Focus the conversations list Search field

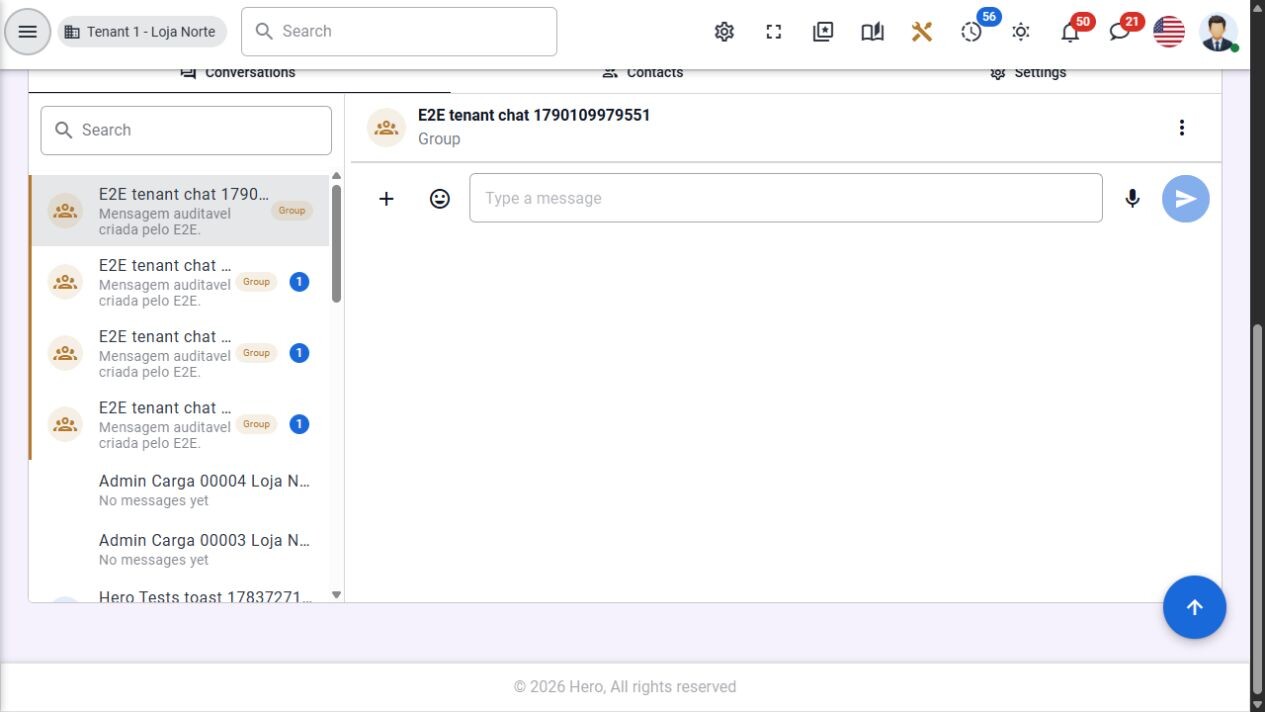(x=186, y=130)
